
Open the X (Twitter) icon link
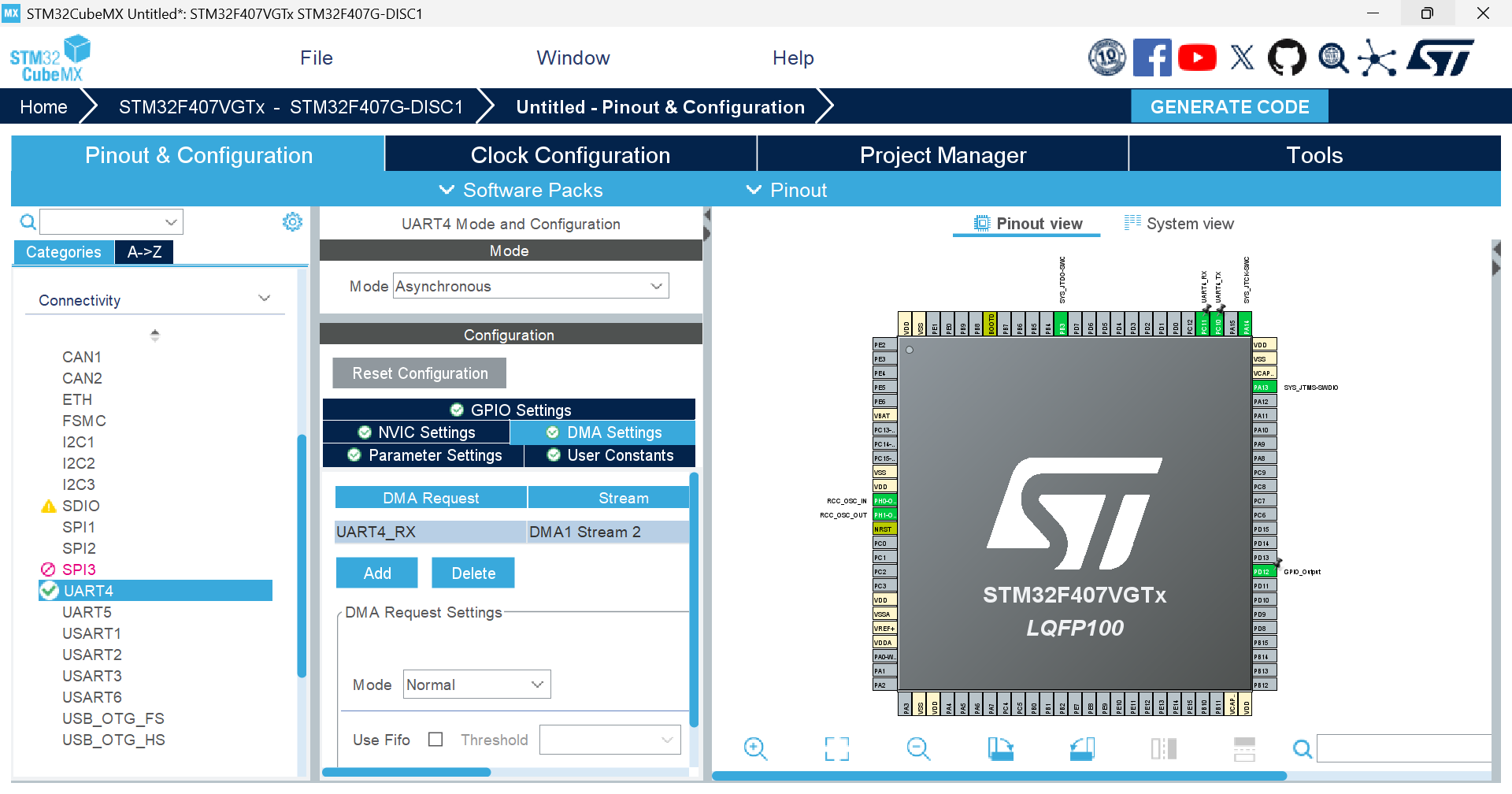click(x=1242, y=58)
